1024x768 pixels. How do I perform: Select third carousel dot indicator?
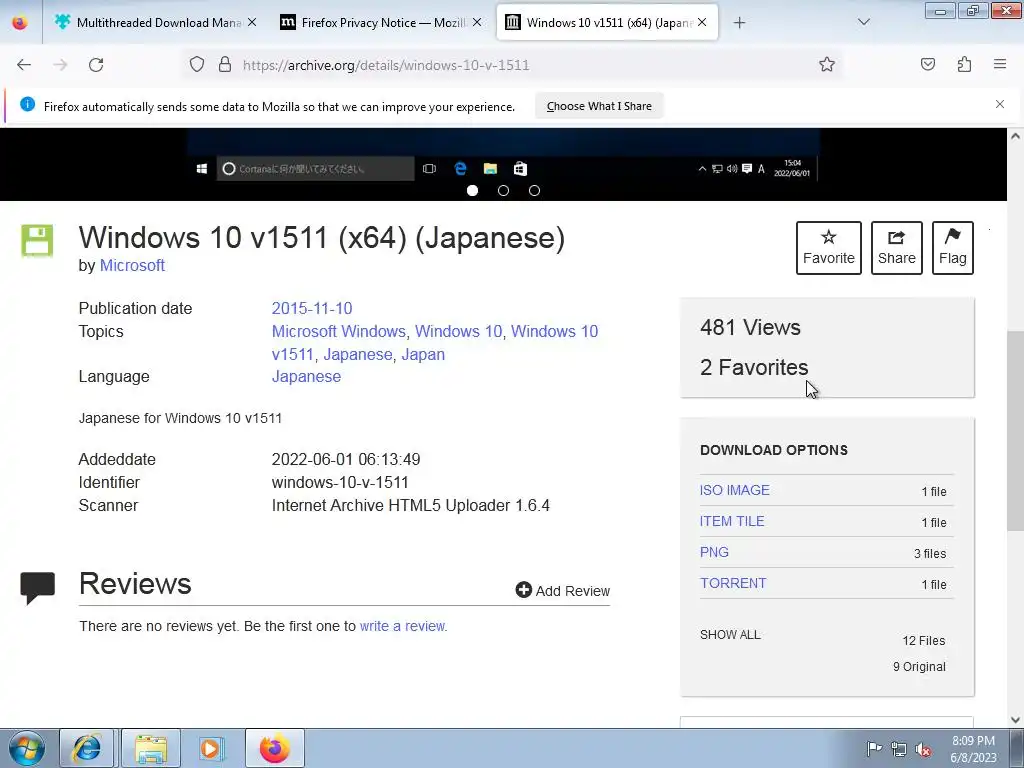(534, 191)
